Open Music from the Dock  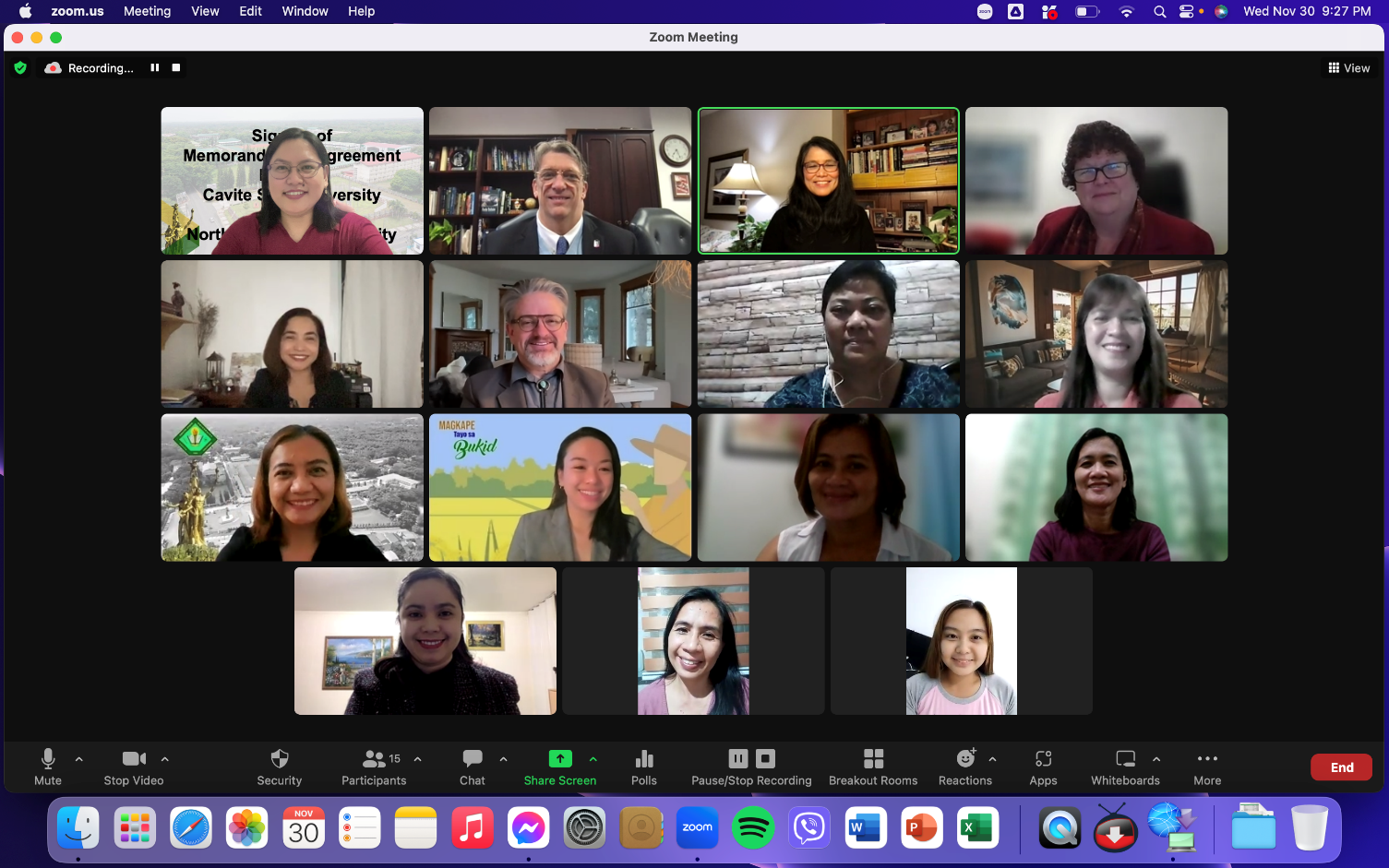pyautogui.click(x=473, y=827)
